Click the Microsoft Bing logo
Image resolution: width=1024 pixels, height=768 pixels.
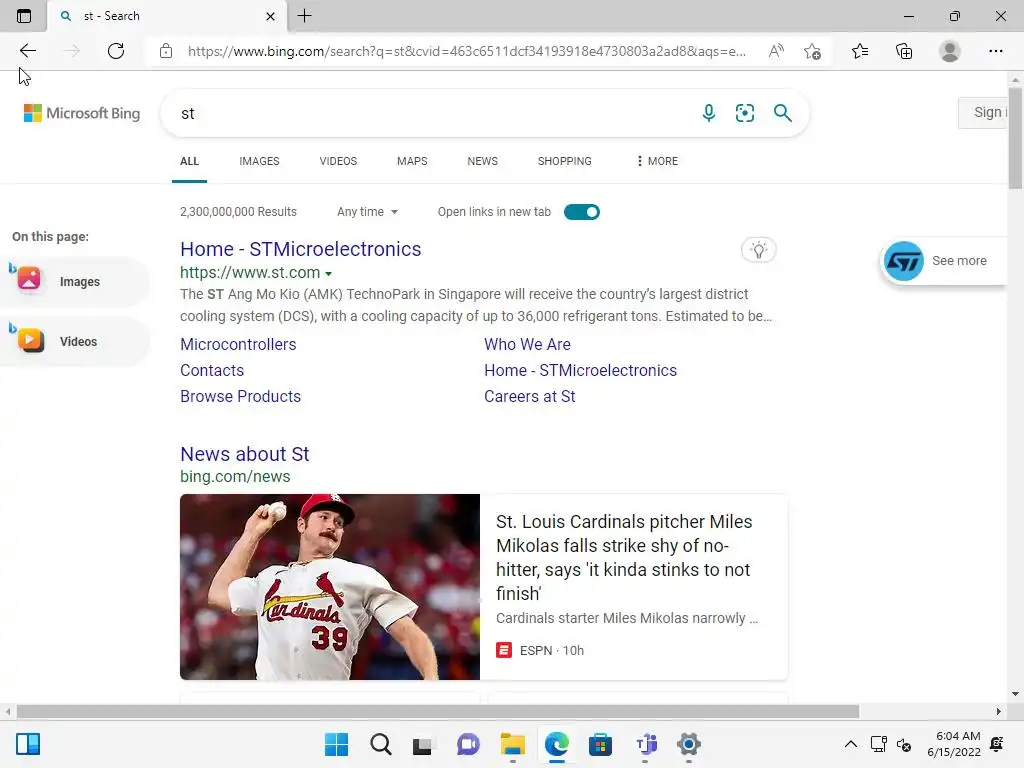pyautogui.click(x=82, y=113)
